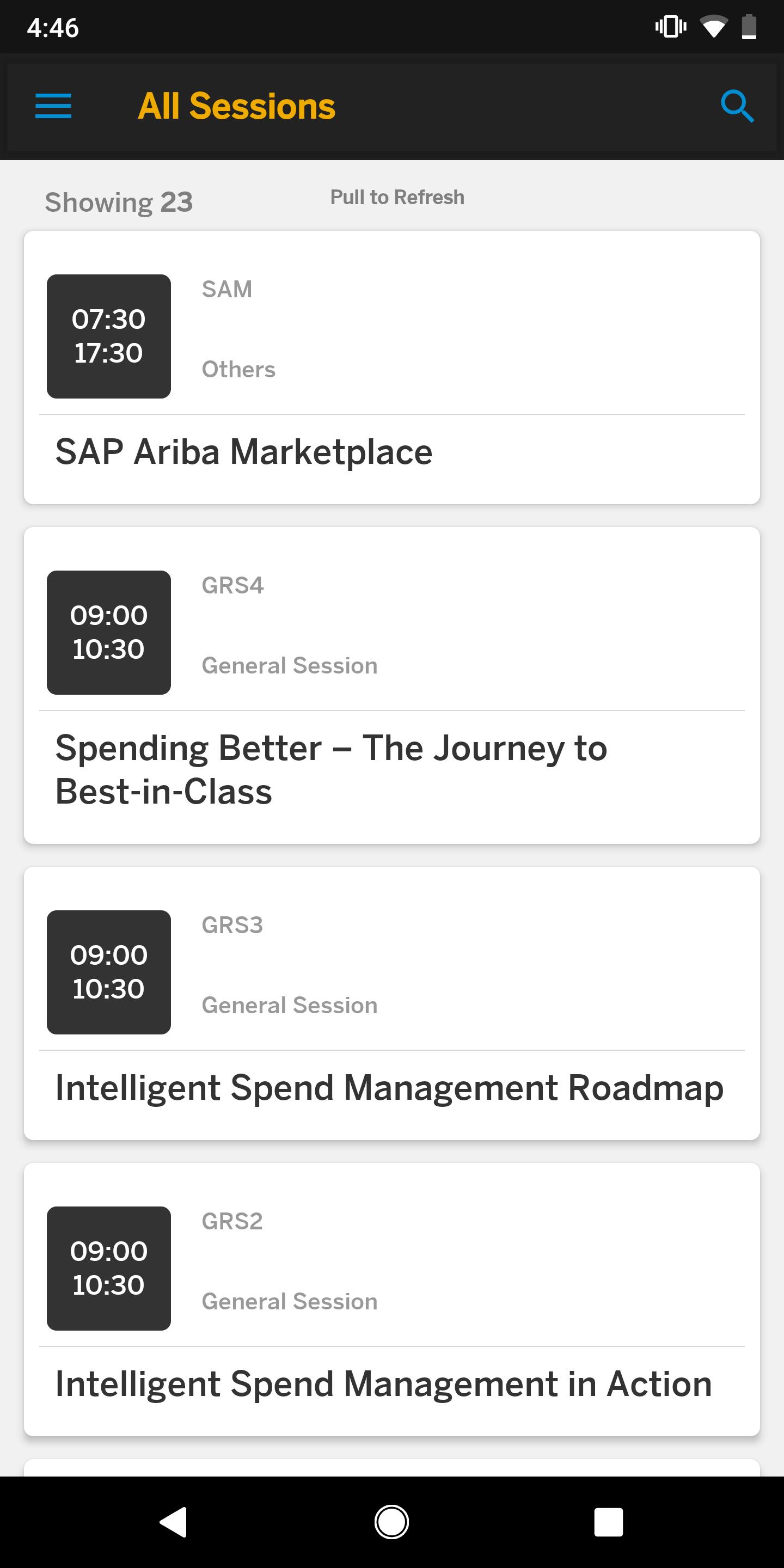Viewport: 784px width, 1568px height.
Task: Tap the Android back button
Action: point(174,1522)
